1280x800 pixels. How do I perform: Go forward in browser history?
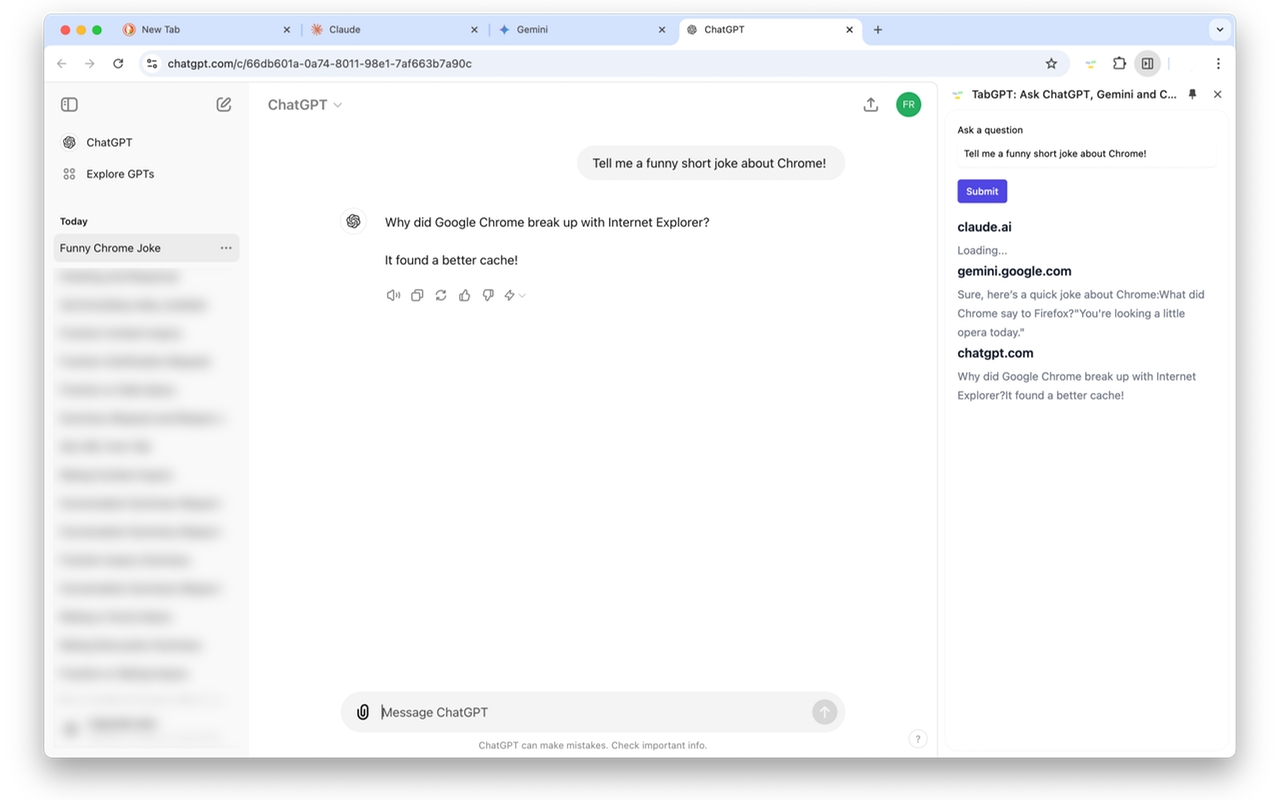90,63
